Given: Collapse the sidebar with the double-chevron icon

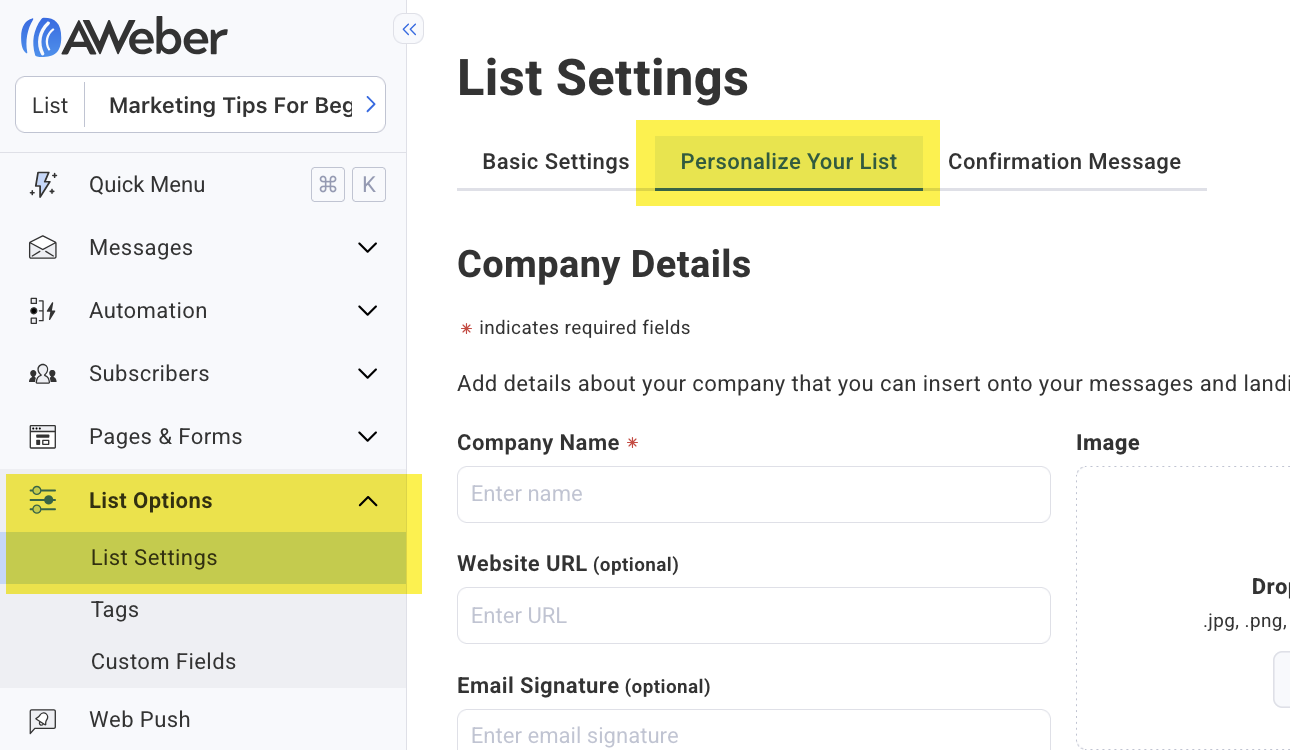Looking at the screenshot, I should 408,29.
